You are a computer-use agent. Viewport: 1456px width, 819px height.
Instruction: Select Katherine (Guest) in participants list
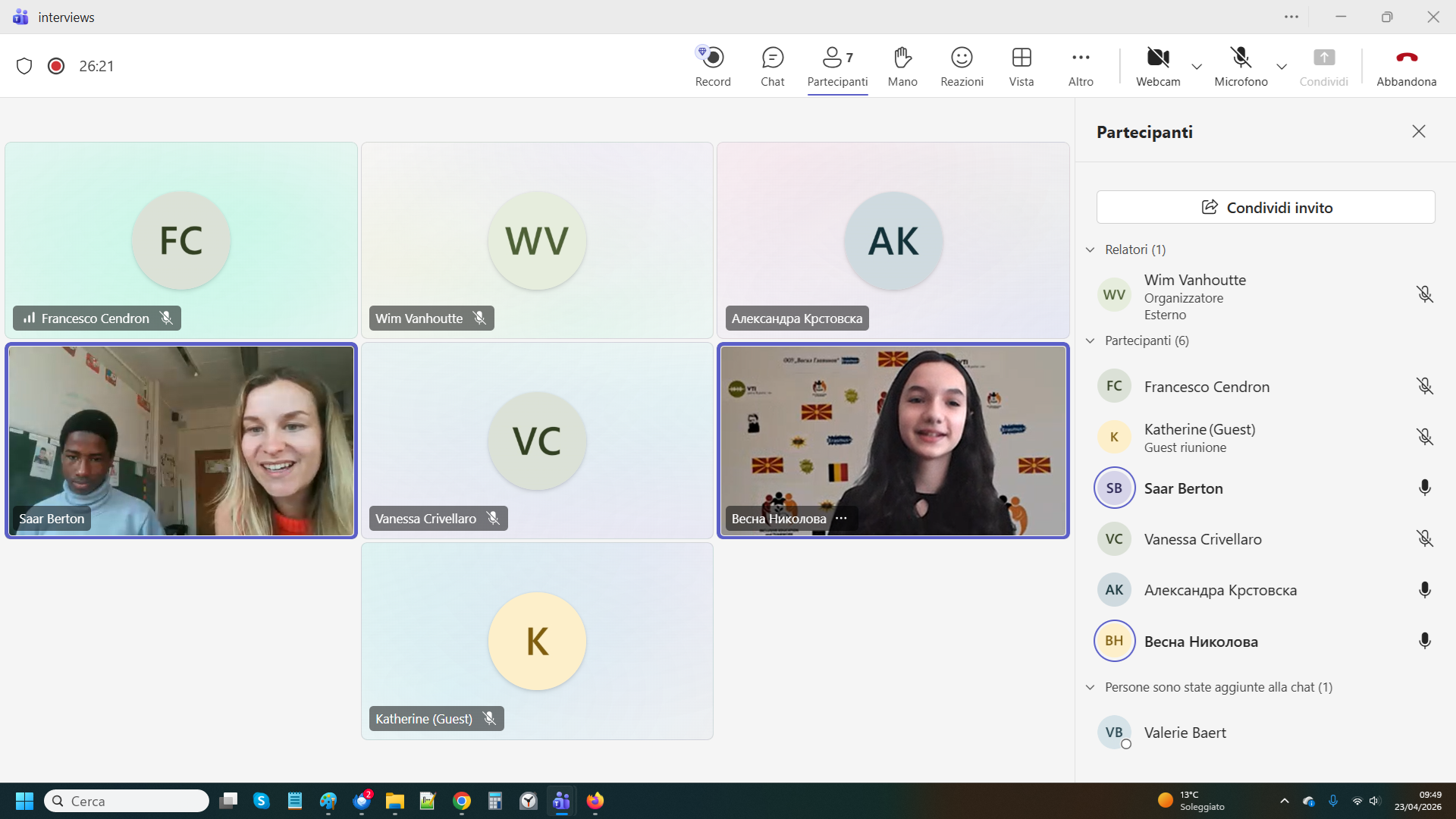pos(1265,438)
